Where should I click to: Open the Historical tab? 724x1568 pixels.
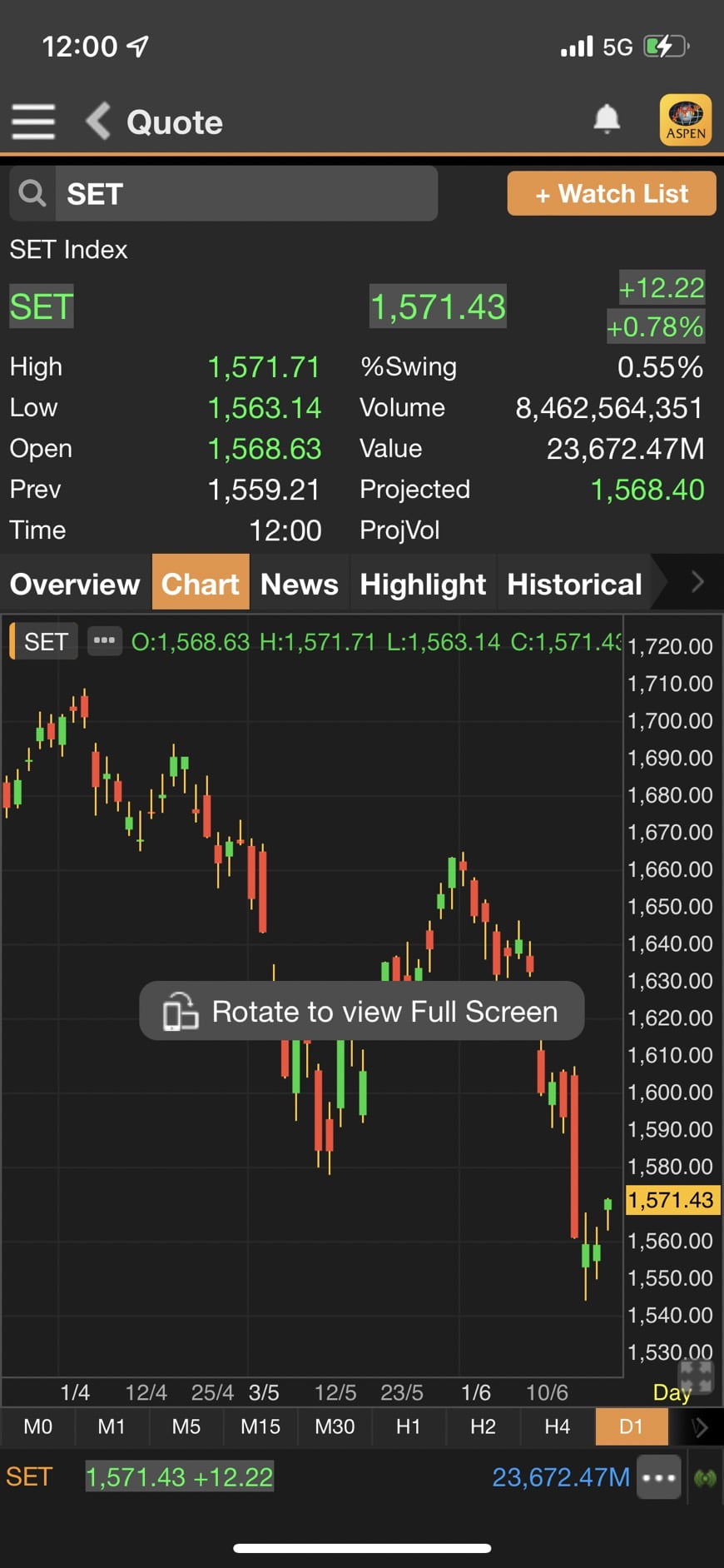tap(574, 584)
